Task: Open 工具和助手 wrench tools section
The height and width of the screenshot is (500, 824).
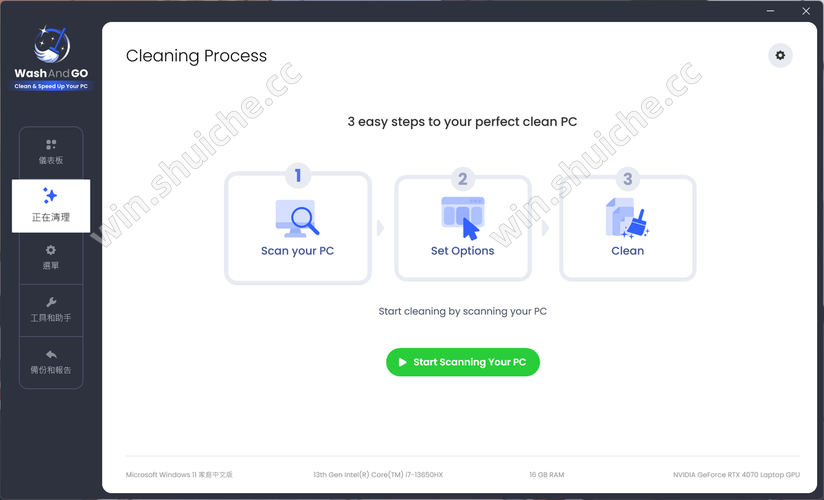Action: [51, 310]
